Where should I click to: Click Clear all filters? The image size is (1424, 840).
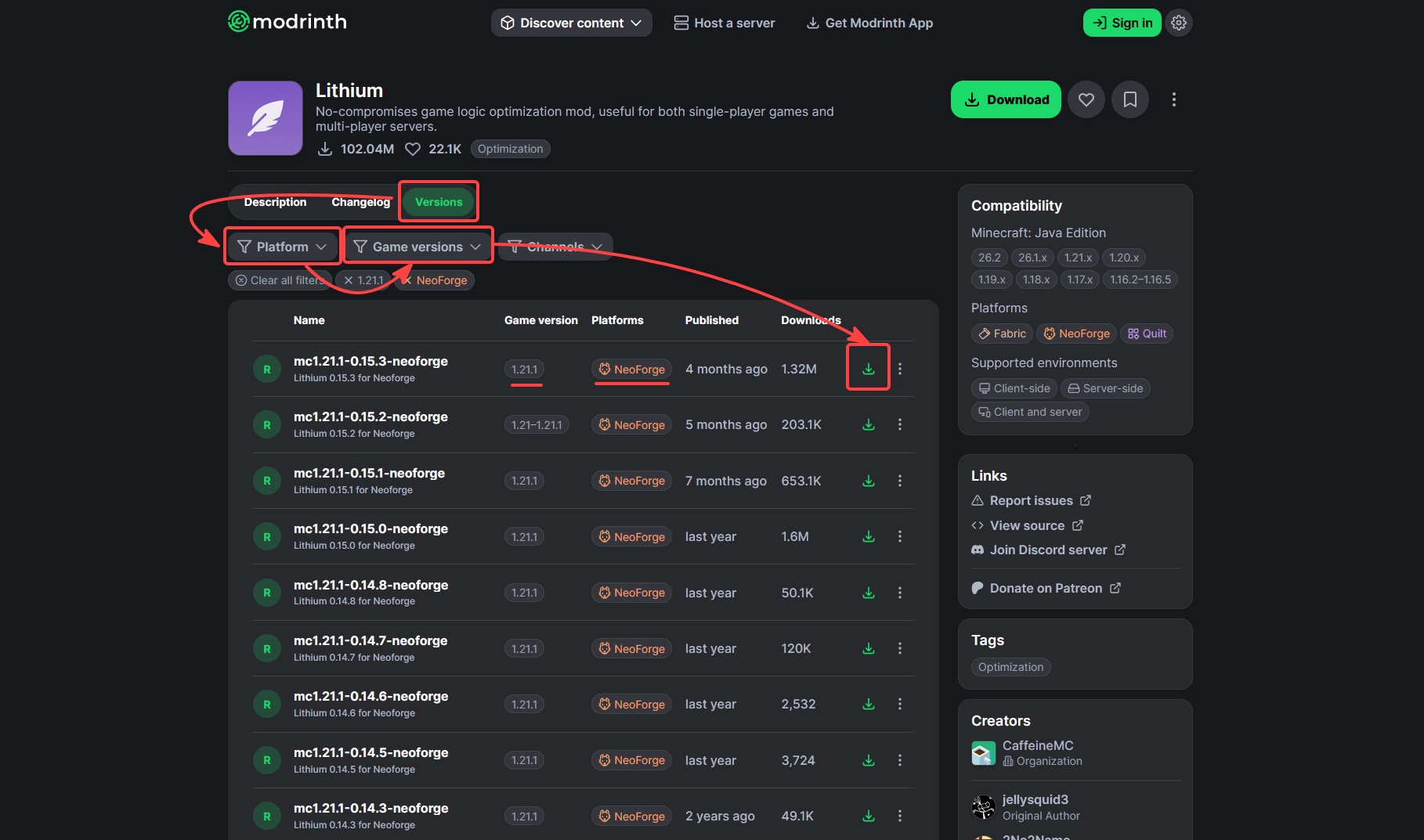coord(280,280)
